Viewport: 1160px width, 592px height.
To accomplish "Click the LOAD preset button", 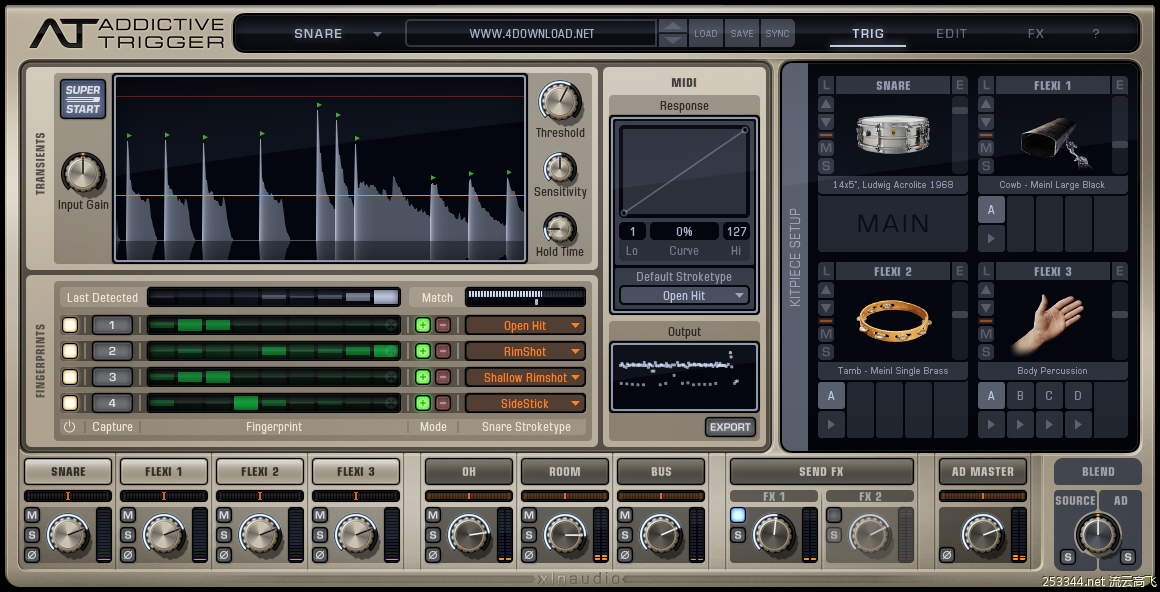I will coord(706,33).
